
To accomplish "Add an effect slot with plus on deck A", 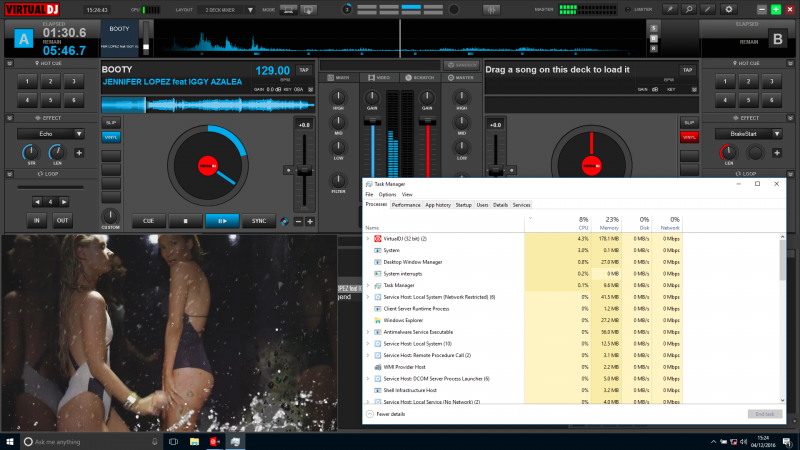I will tap(79, 153).
